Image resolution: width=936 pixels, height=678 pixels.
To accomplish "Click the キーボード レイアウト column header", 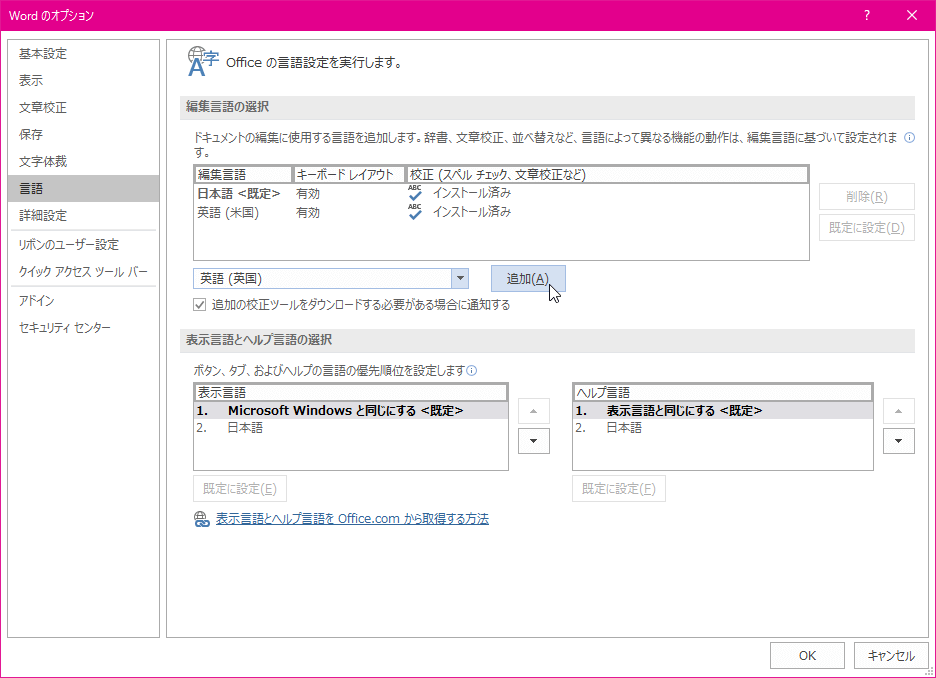I will 349,175.
